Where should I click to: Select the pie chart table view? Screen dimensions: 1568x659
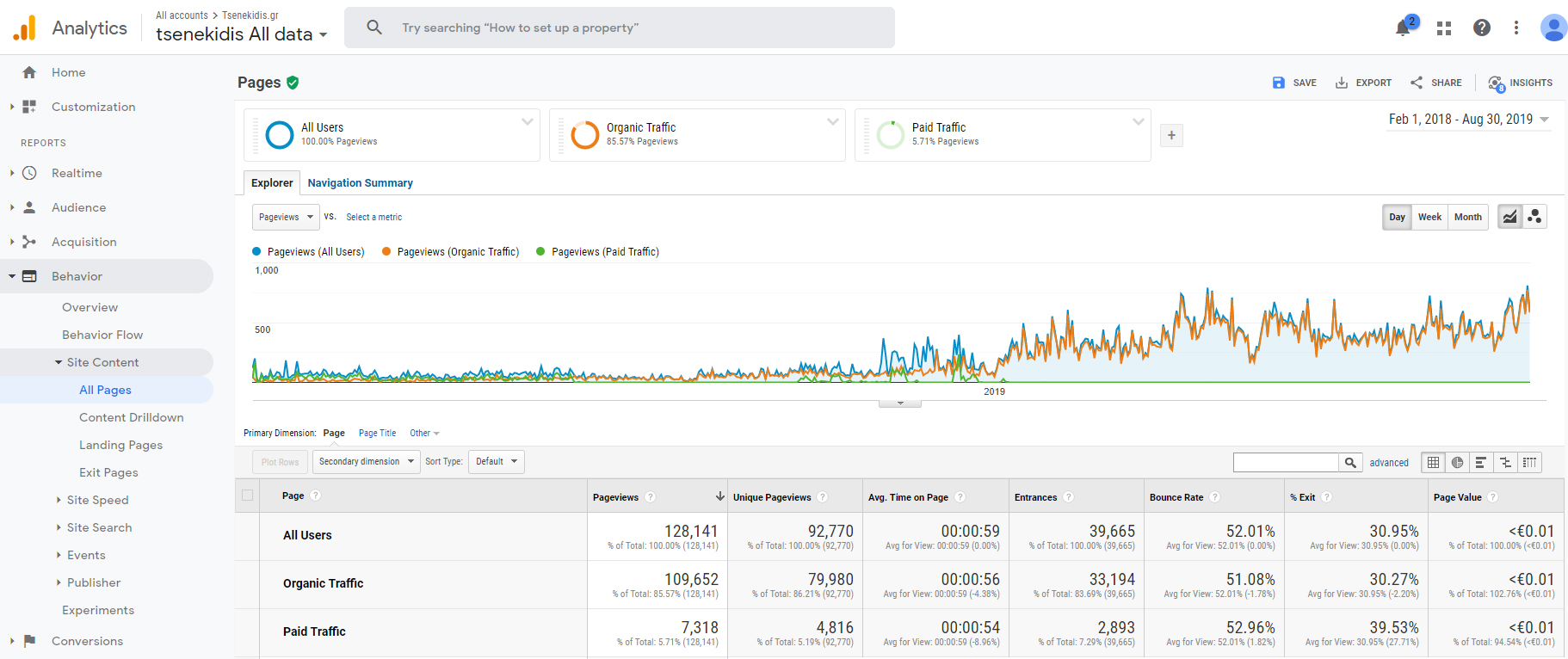pyautogui.click(x=1457, y=462)
